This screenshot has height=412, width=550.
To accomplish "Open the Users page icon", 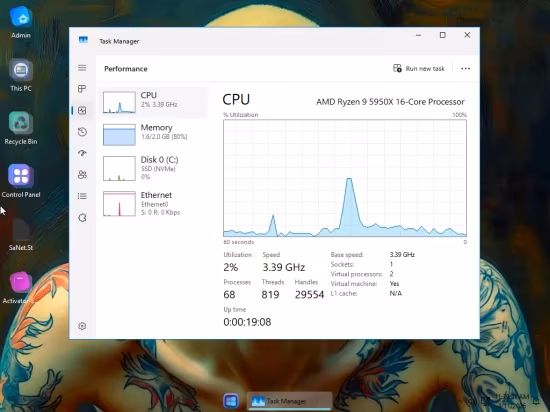I will (82, 175).
